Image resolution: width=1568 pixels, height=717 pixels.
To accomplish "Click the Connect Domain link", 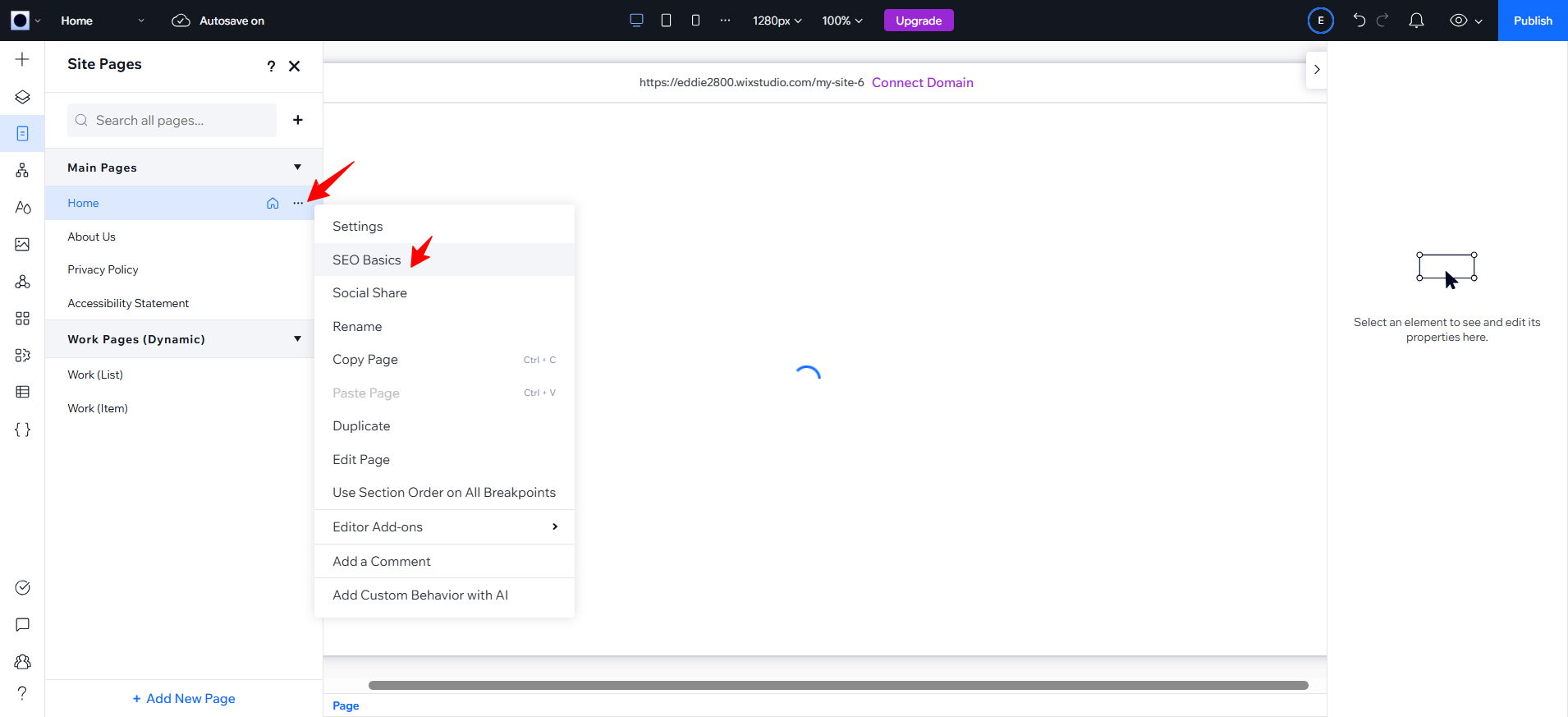I will click(923, 82).
